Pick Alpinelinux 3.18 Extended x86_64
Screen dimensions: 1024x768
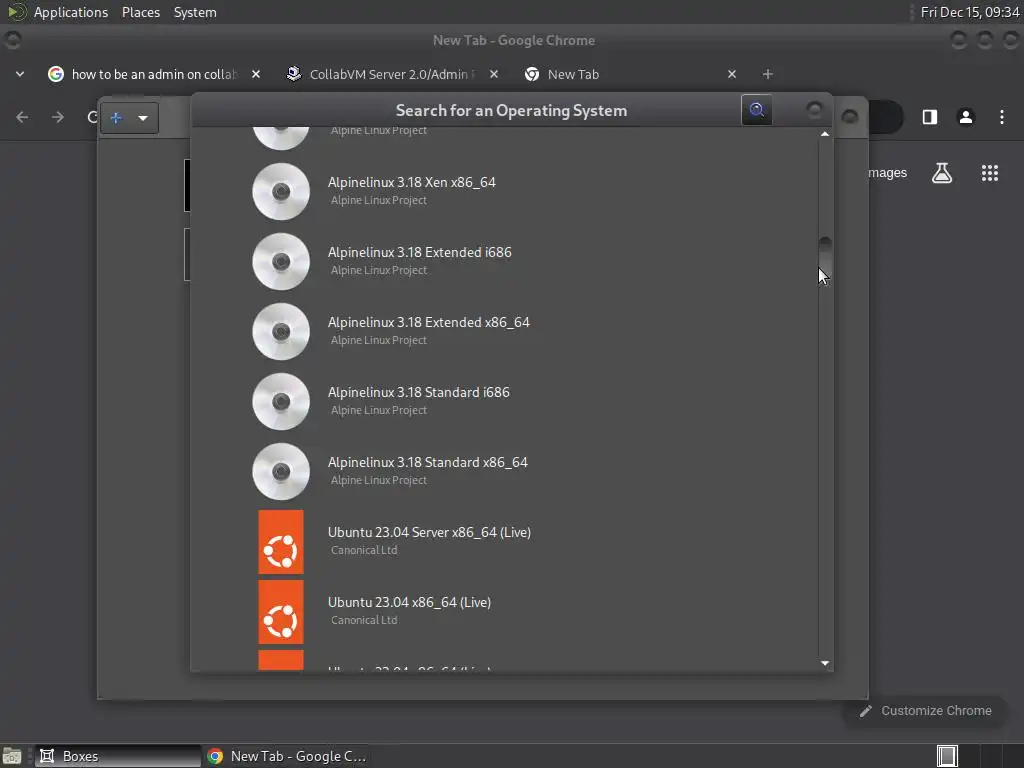(504, 331)
